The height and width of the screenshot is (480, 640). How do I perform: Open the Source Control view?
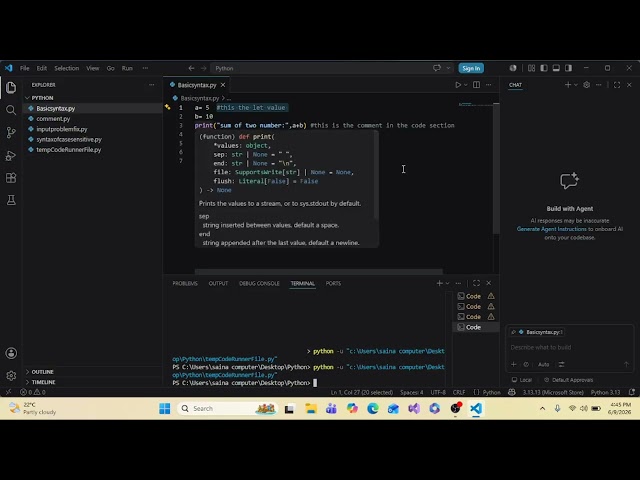click(11, 132)
